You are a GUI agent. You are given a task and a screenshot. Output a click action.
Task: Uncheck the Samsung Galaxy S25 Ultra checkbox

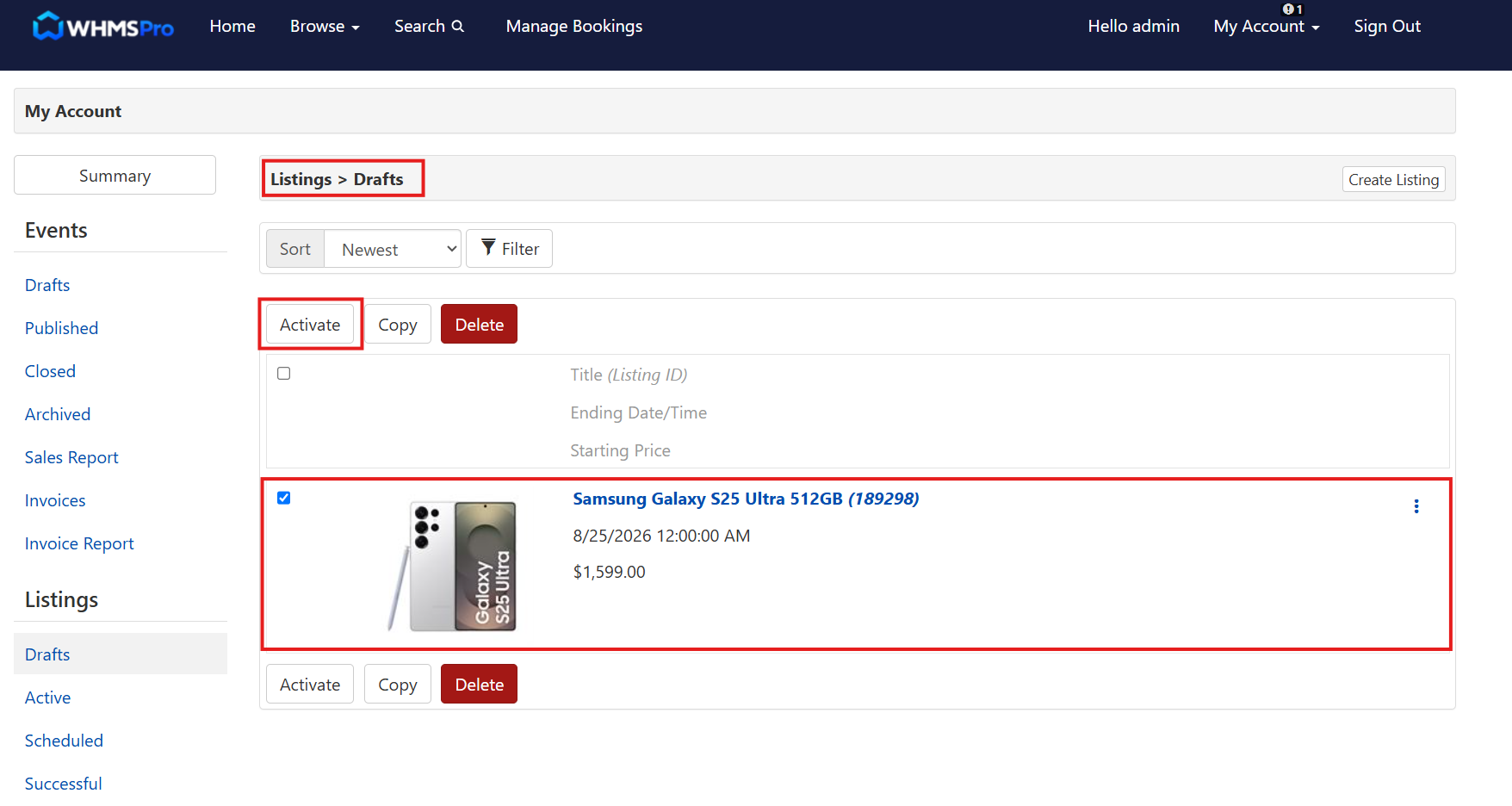[284, 498]
